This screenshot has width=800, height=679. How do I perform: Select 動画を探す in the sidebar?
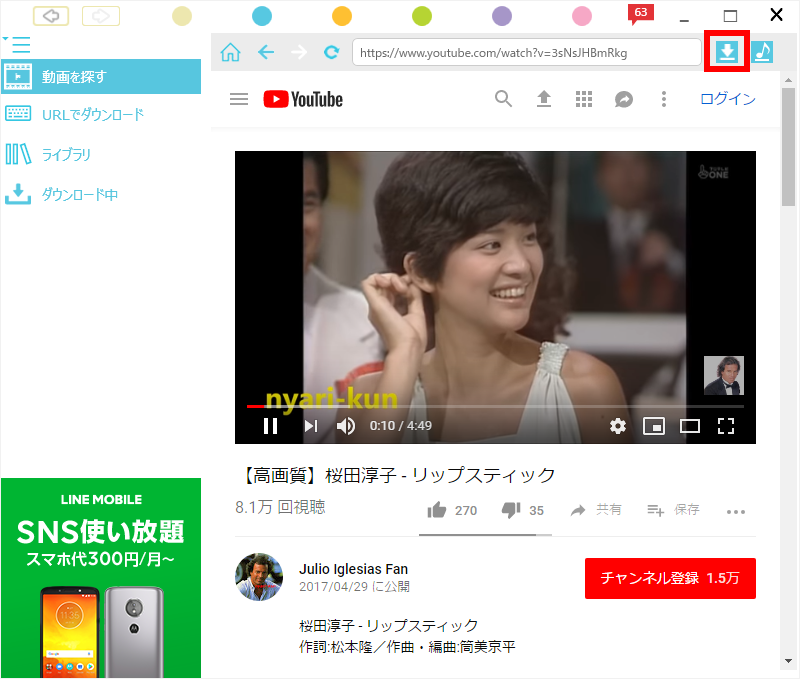coord(101,77)
